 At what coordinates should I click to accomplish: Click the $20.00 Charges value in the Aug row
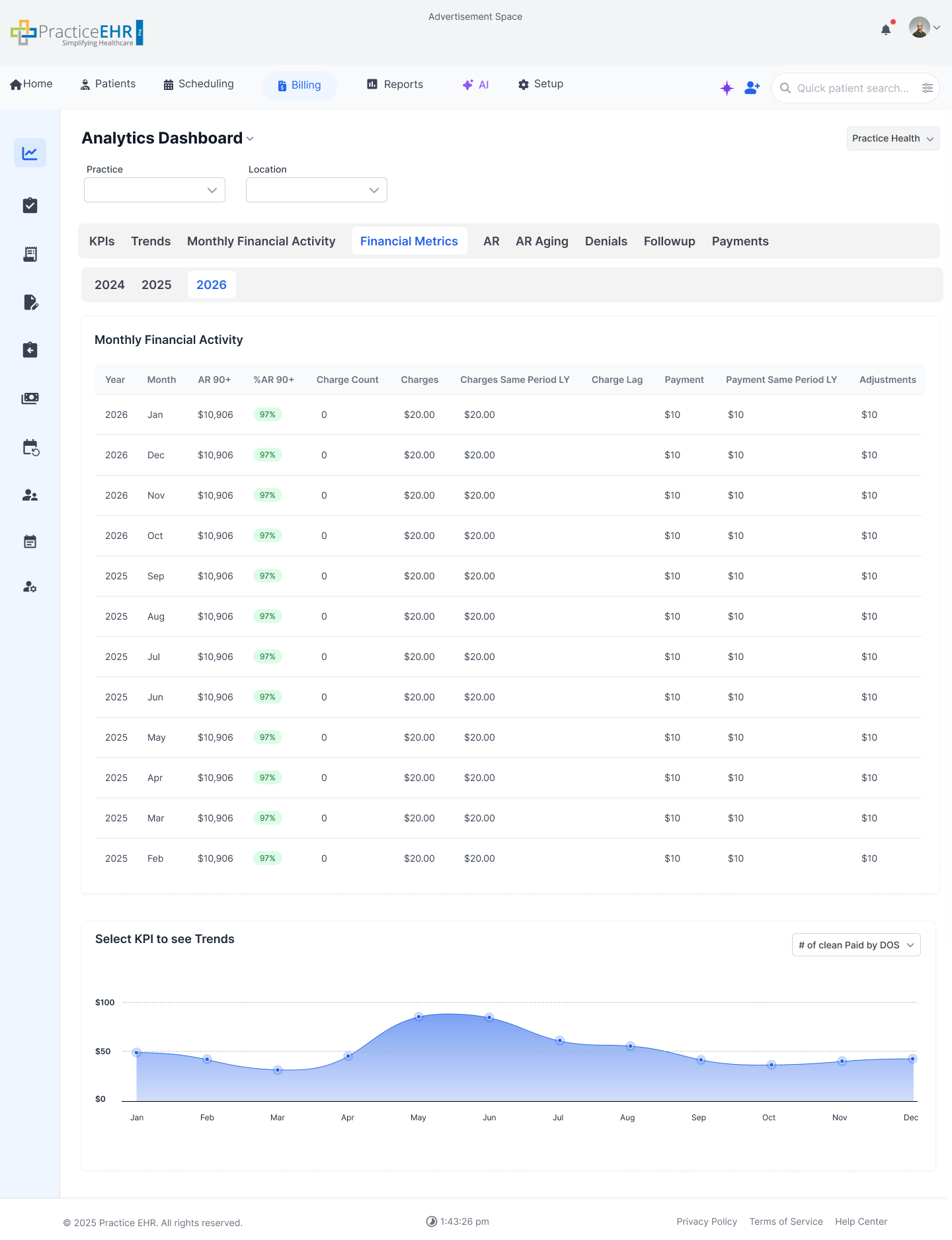[x=419, y=616]
